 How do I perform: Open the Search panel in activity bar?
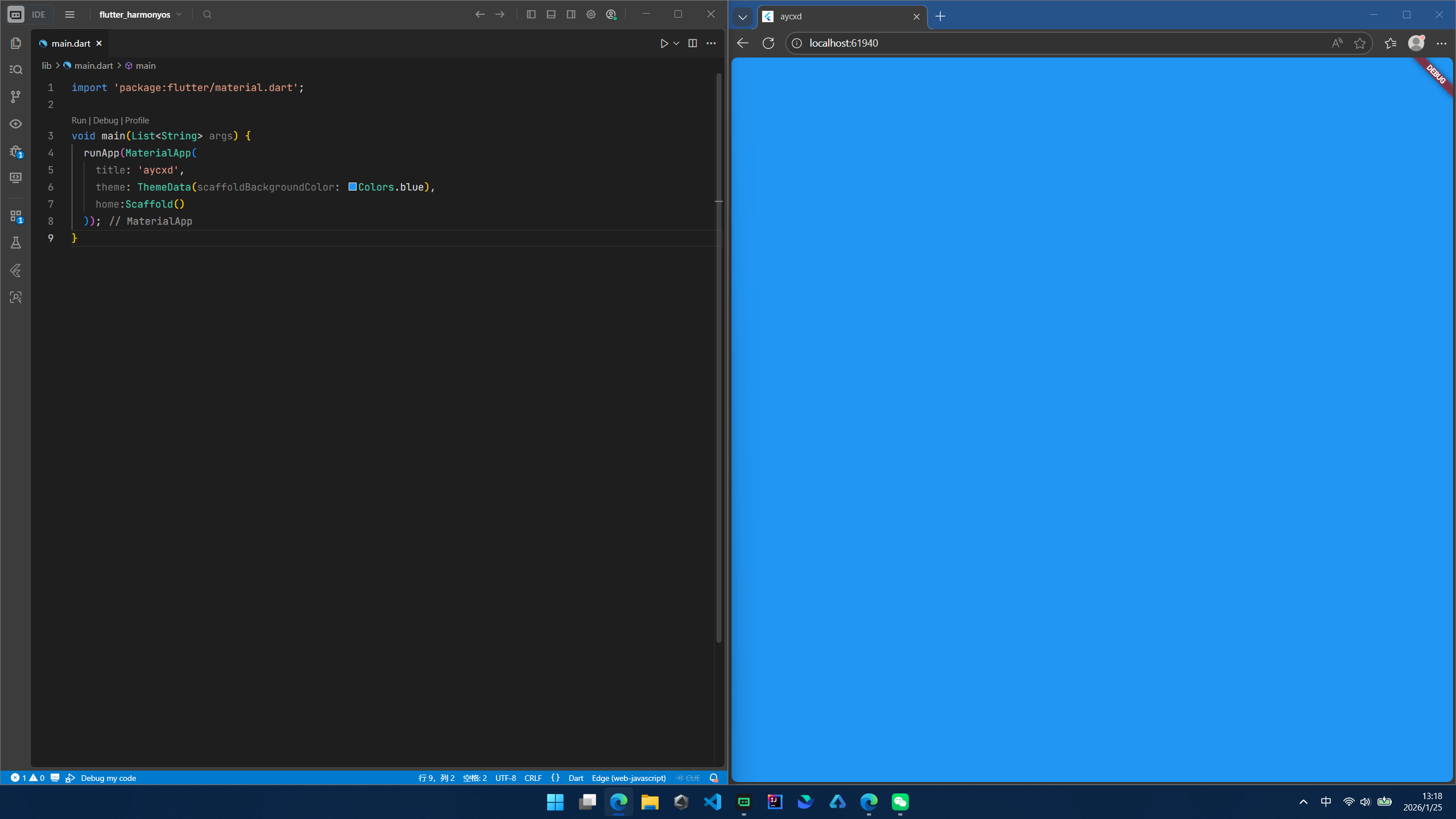[16, 70]
